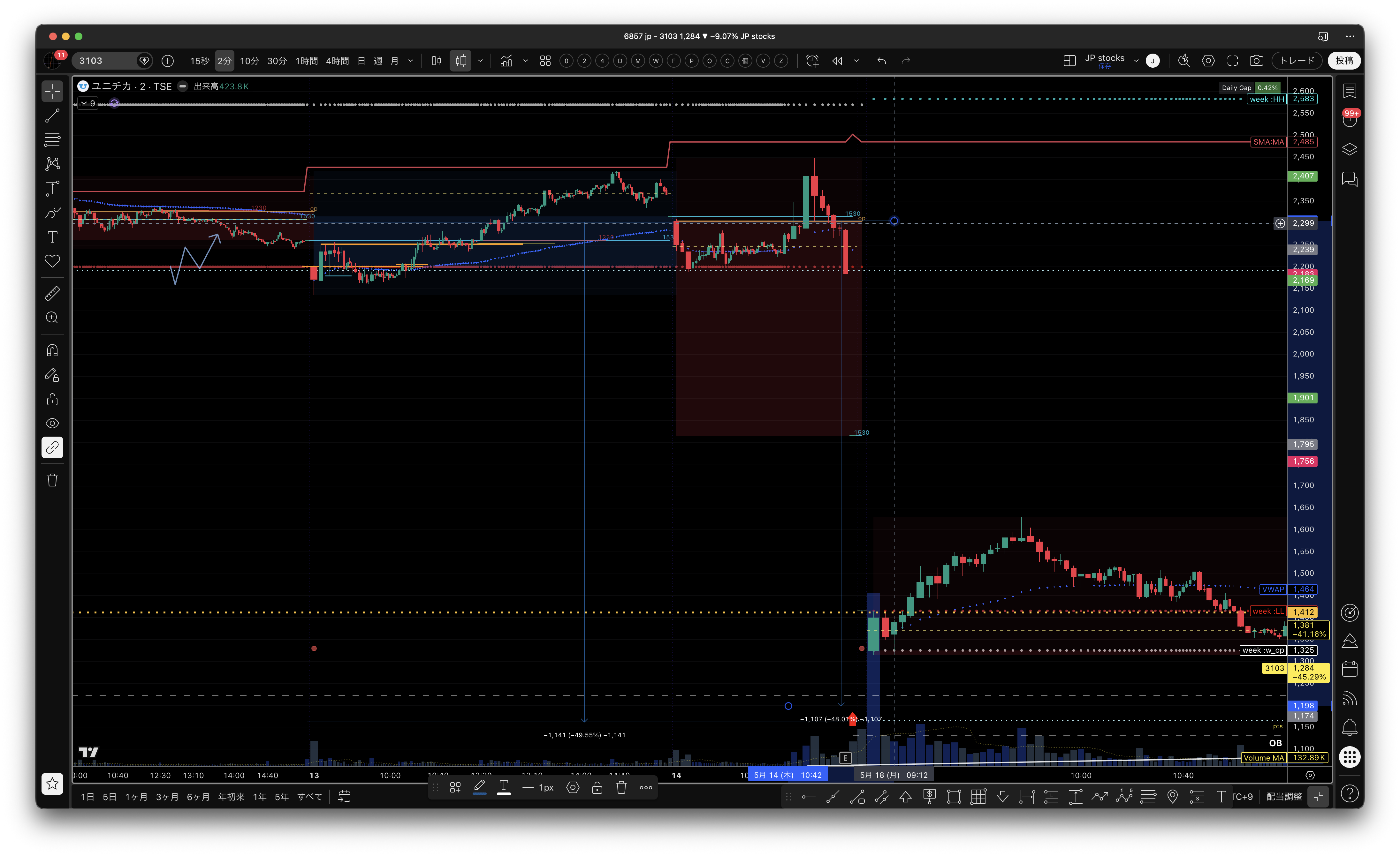The height and width of the screenshot is (856, 1400).
Task: Expand the replay options dropdown
Action: click(856, 61)
